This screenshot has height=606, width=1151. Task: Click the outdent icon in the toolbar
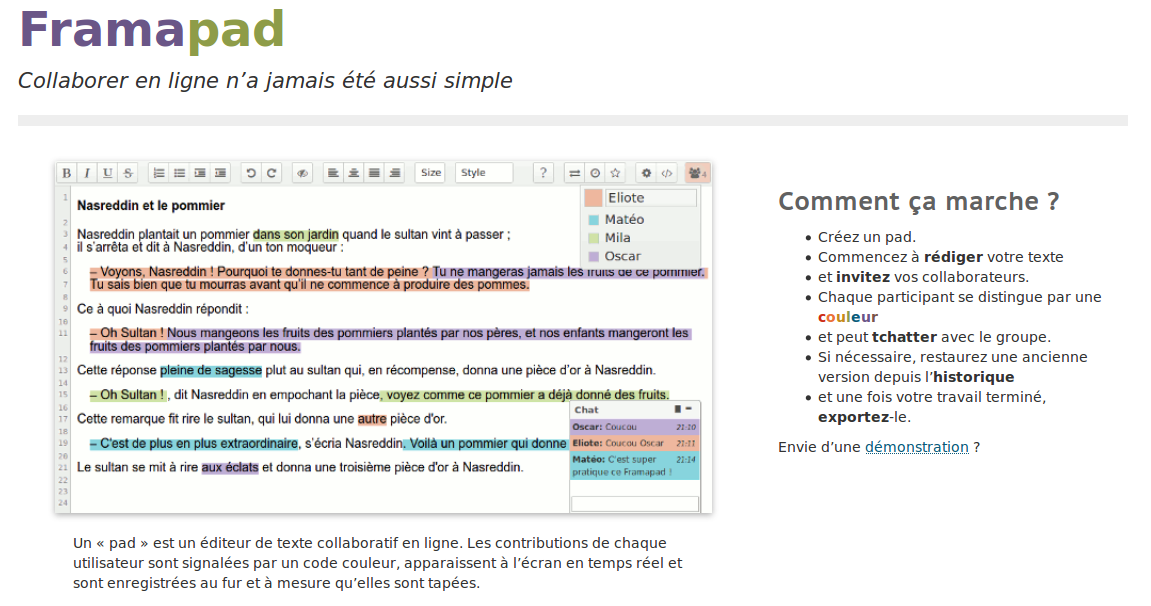point(221,173)
